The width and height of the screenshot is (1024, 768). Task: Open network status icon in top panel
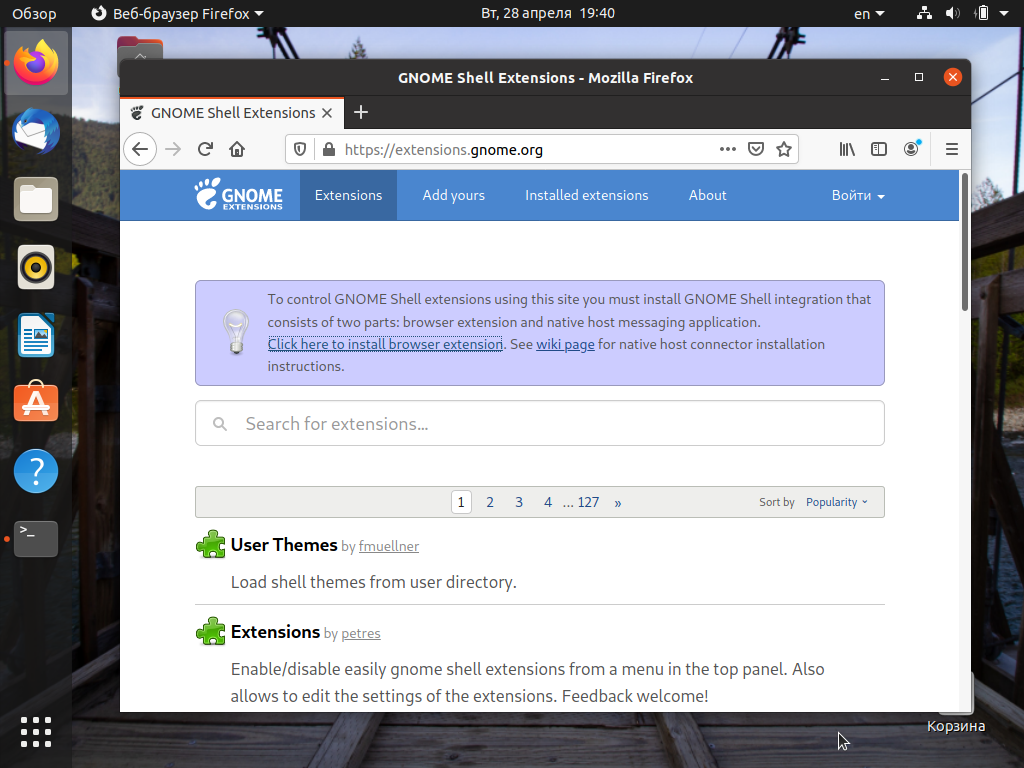click(x=924, y=13)
